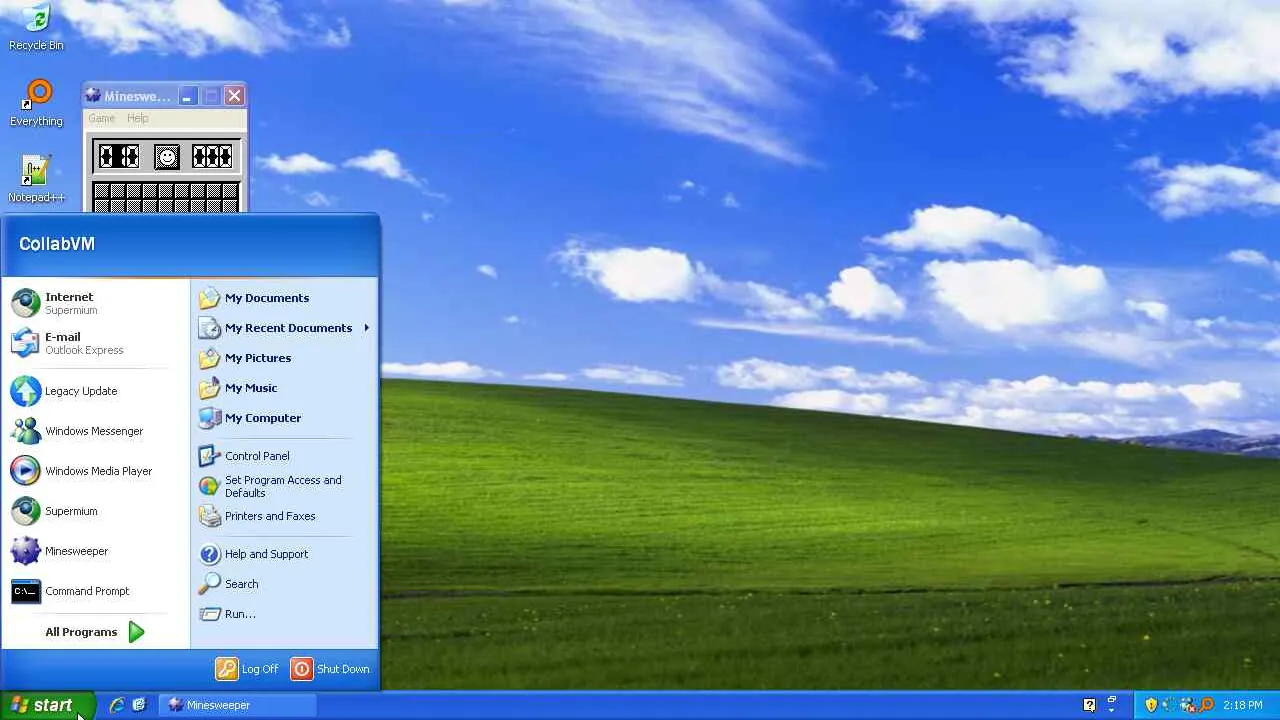Open Windows Messenger in the Start menu
This screenshot has height=720, width=1280.
click(96, 431)
